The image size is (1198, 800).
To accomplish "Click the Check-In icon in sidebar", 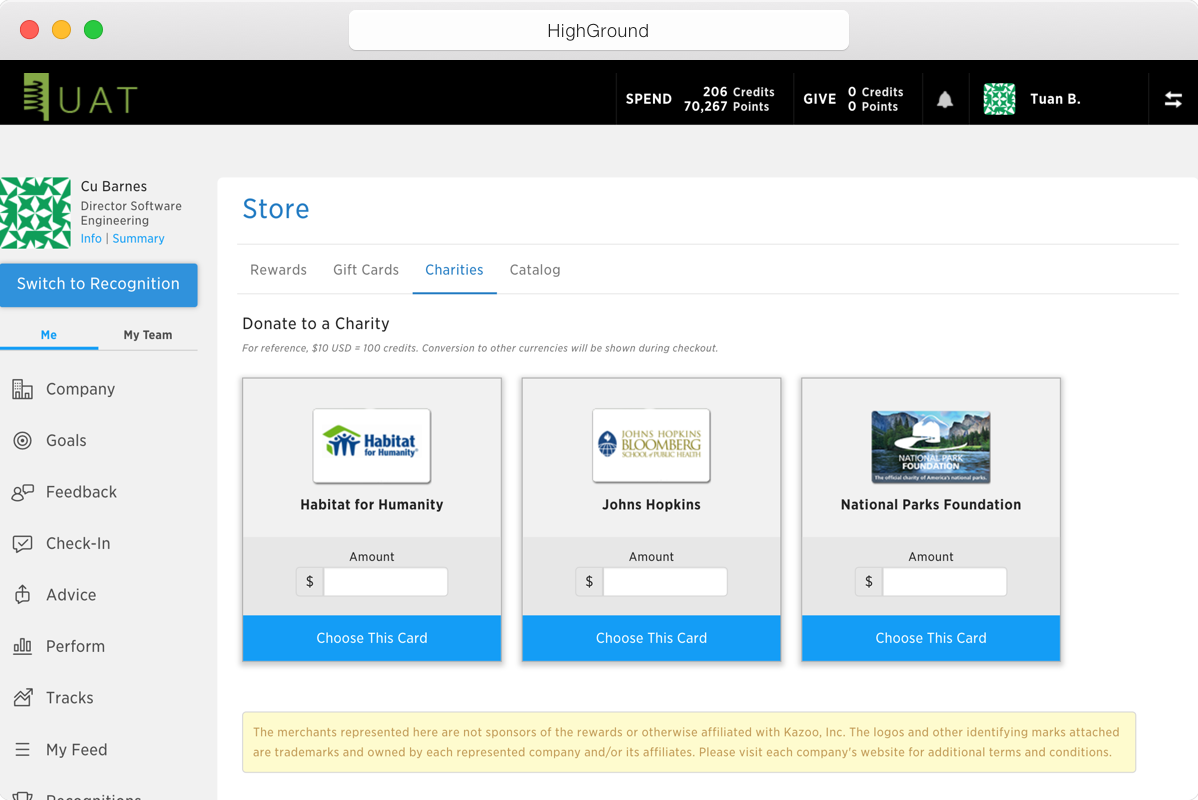I will (x=23, y=543).
